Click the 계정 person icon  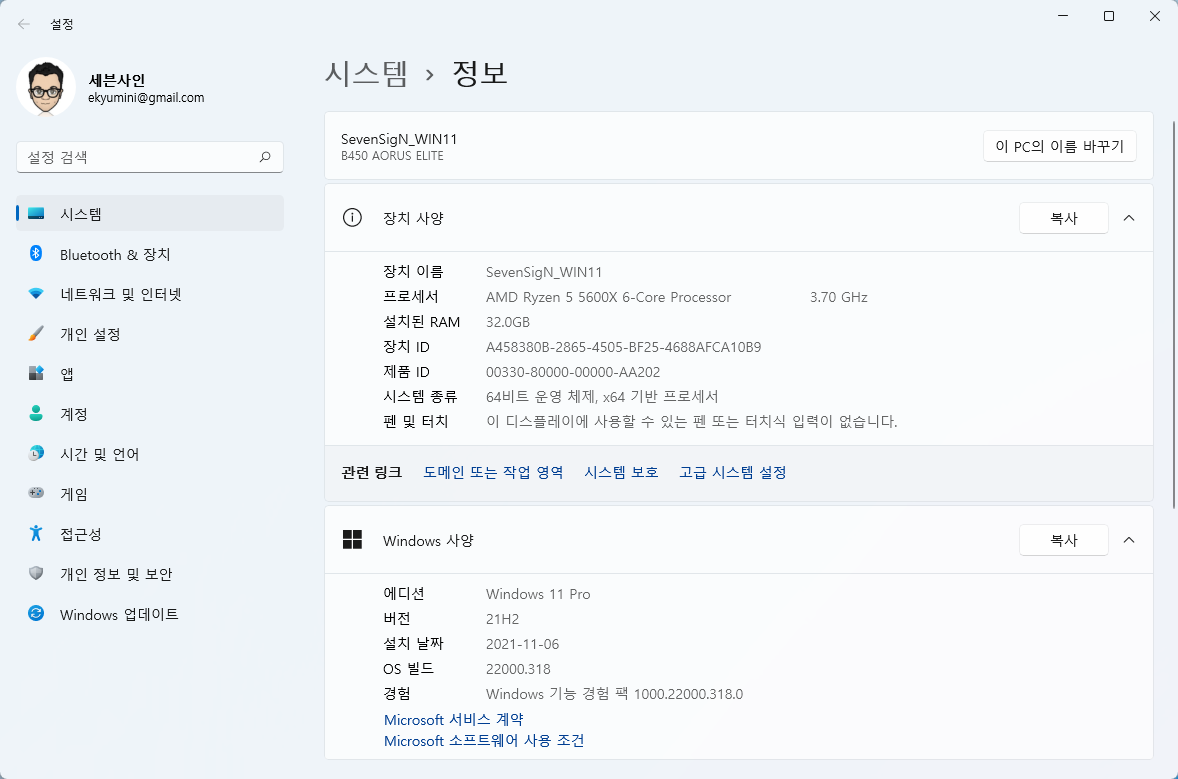pyautogui.click(x=36, y=413)
